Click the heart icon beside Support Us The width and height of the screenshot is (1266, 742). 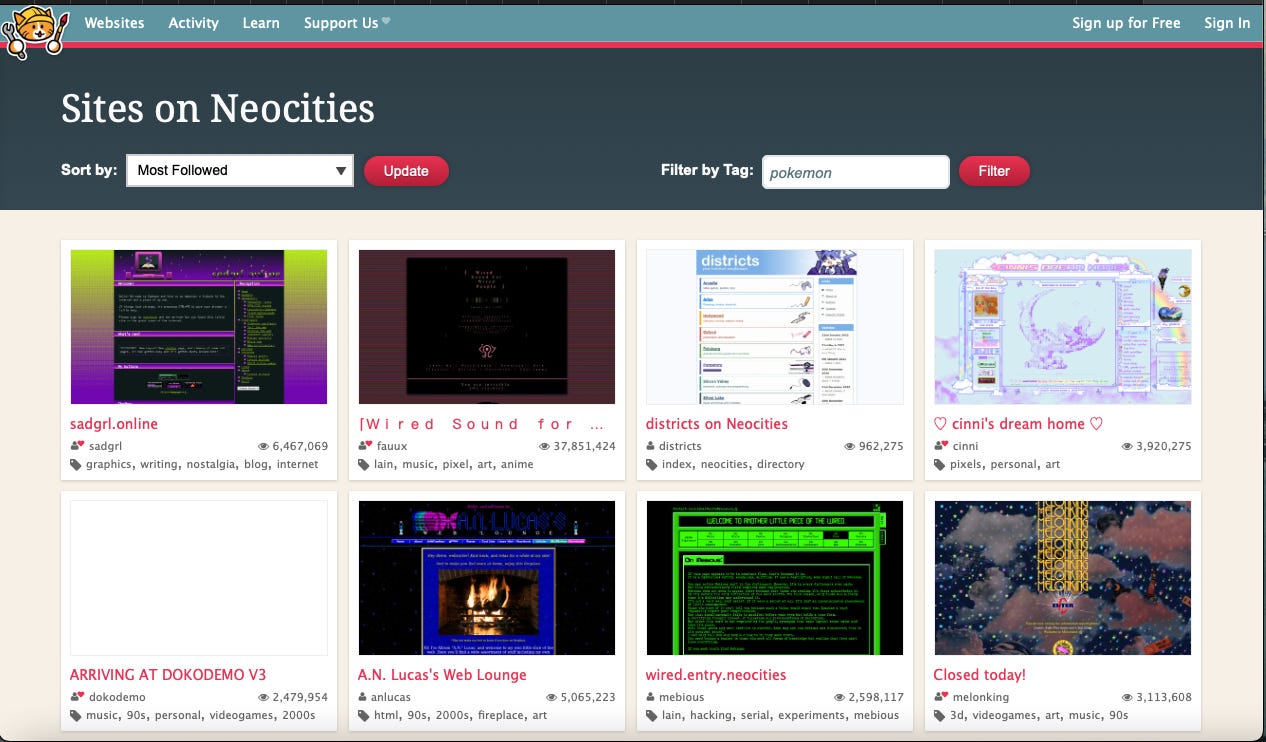(x=386, y=22)
